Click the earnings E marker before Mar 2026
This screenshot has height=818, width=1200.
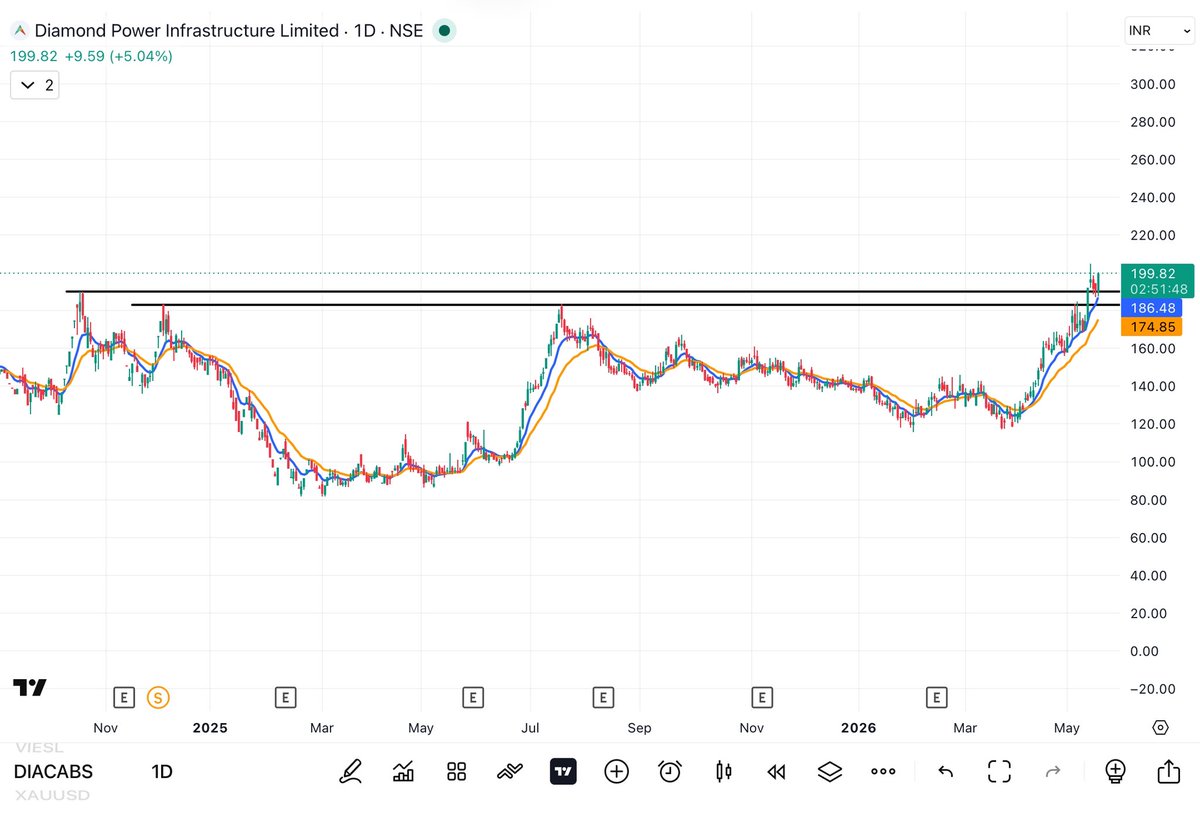(936, 697)
